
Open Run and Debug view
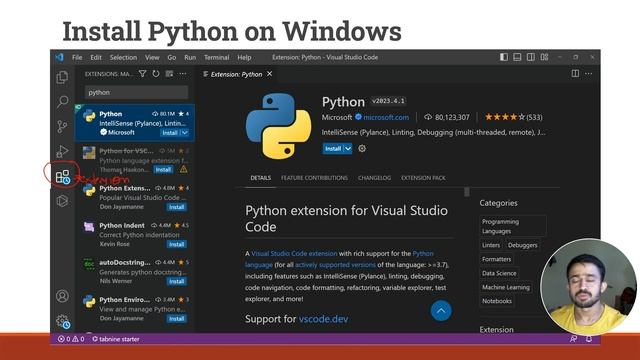click(62, 151)
